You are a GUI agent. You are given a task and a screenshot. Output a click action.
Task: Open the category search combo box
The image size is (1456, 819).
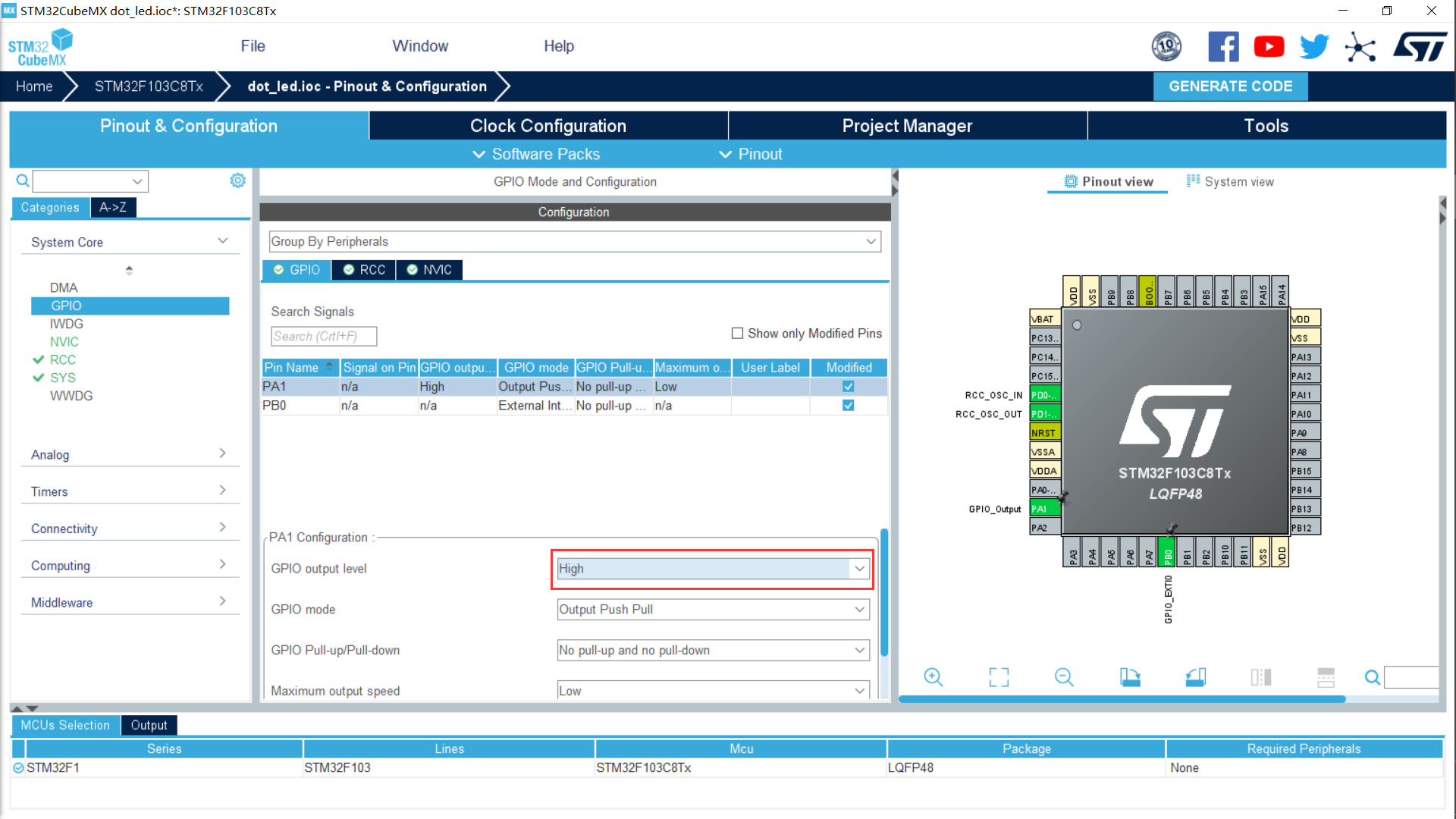90,181
